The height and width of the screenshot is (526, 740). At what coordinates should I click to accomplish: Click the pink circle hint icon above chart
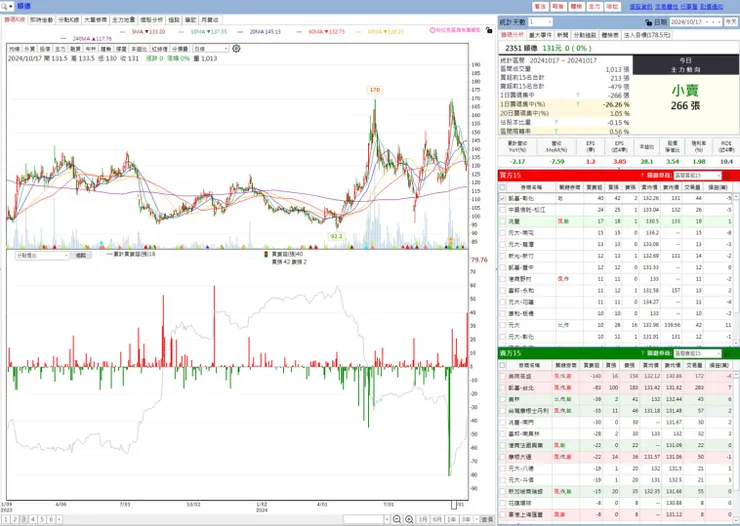tap(432, 30)
